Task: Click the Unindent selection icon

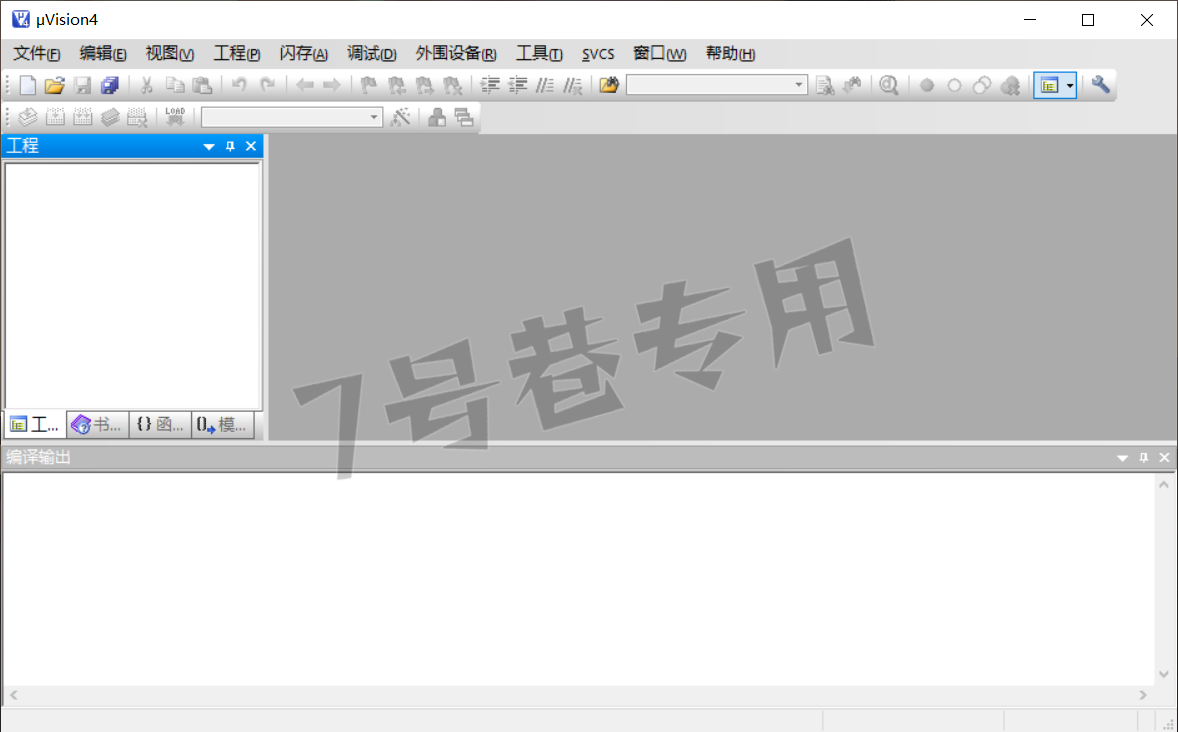Action: pos(517,86)
